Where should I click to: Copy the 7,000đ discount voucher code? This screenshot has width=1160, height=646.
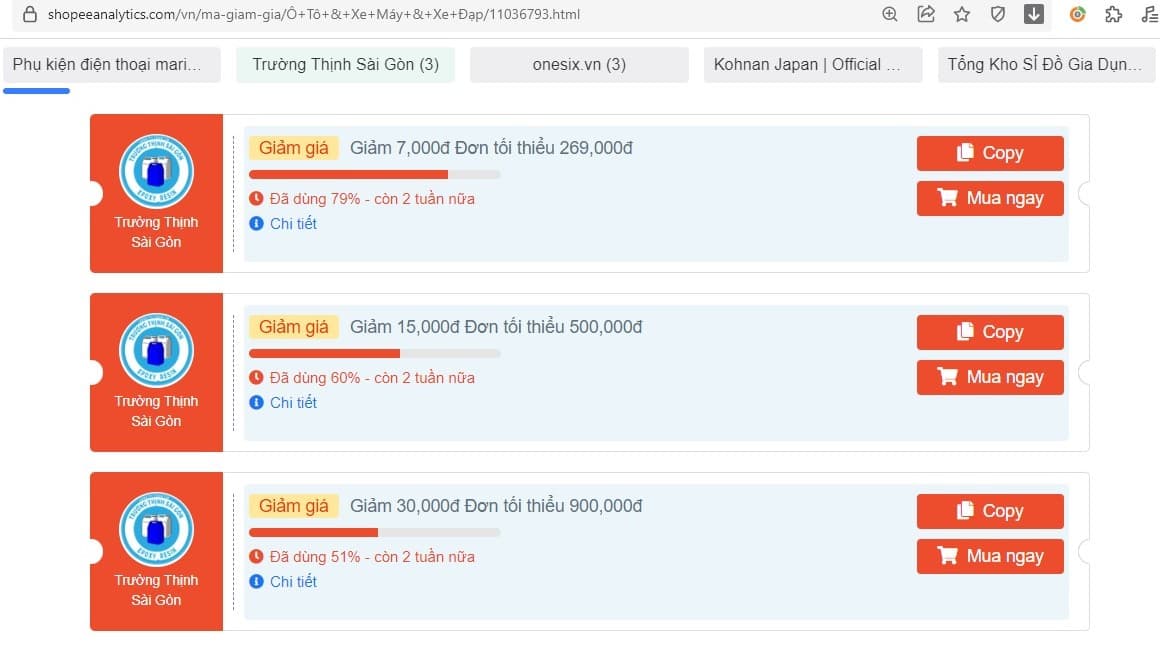[989, 153]
